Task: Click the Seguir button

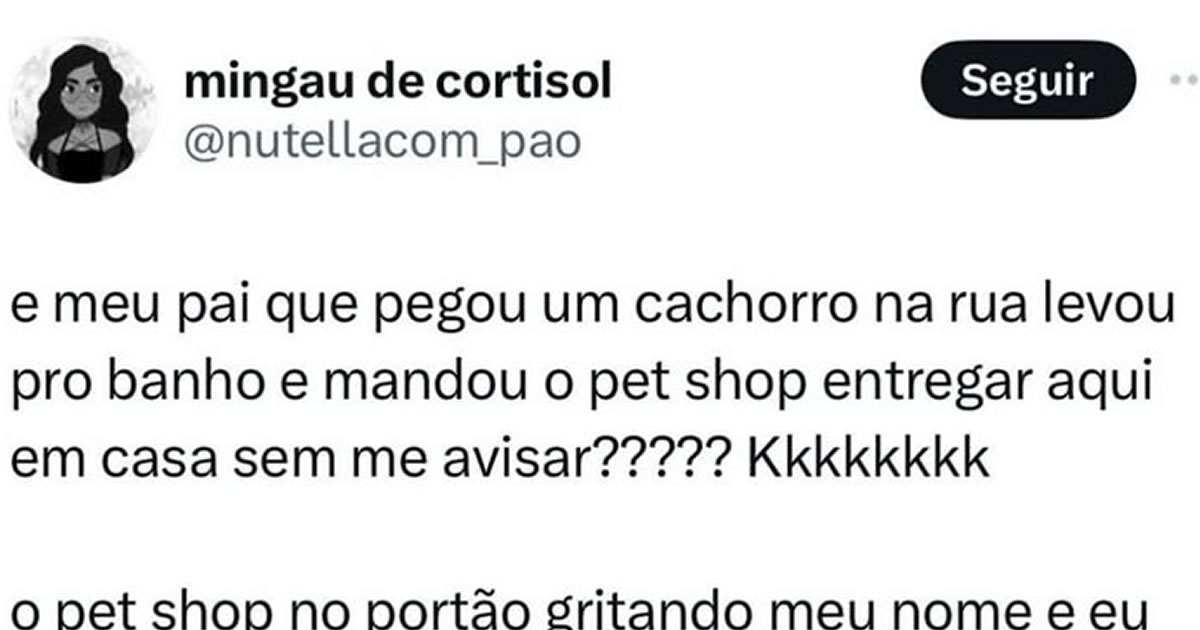Action: pyautogui.click(x=1027, y=80)
